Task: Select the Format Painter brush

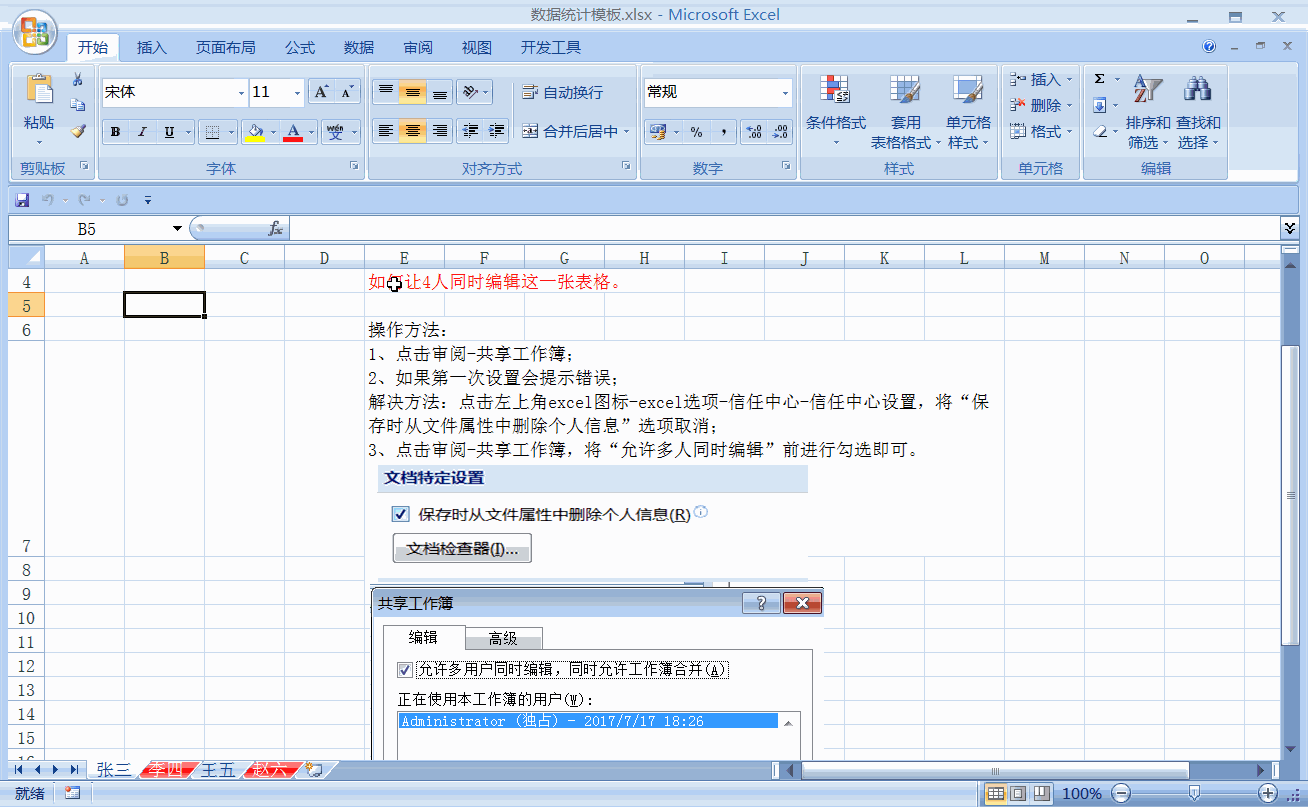Action: 78,131
